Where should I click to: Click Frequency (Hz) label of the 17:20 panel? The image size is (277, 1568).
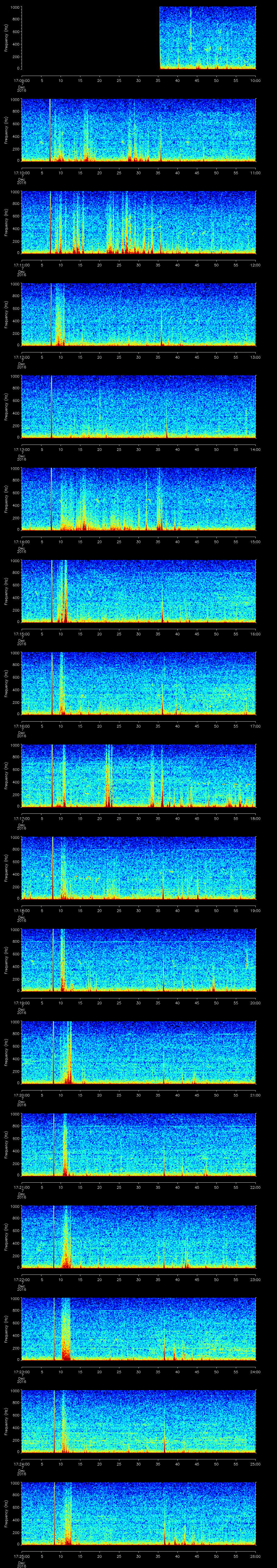coord(6,1052)
